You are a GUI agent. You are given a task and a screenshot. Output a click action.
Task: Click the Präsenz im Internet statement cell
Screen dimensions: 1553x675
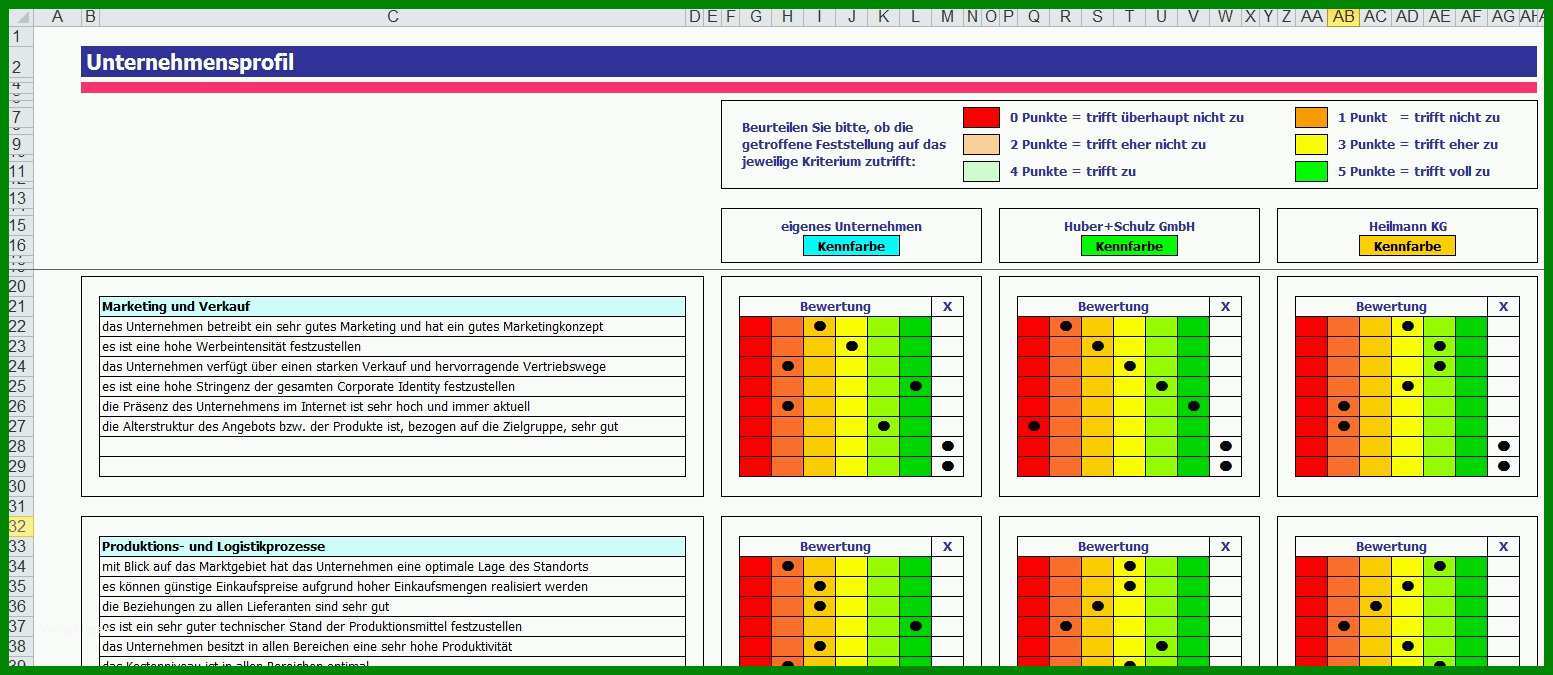click(392, 406)
